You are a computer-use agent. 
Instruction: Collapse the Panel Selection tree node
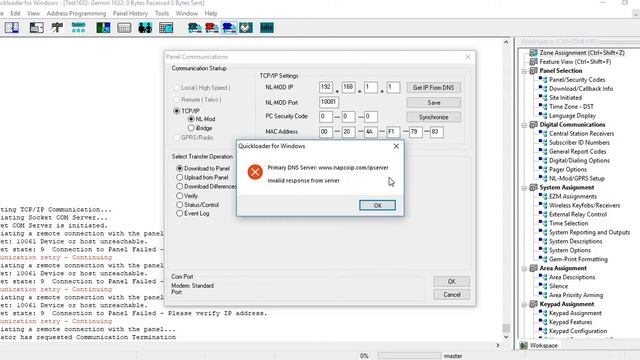click(524, 71)
